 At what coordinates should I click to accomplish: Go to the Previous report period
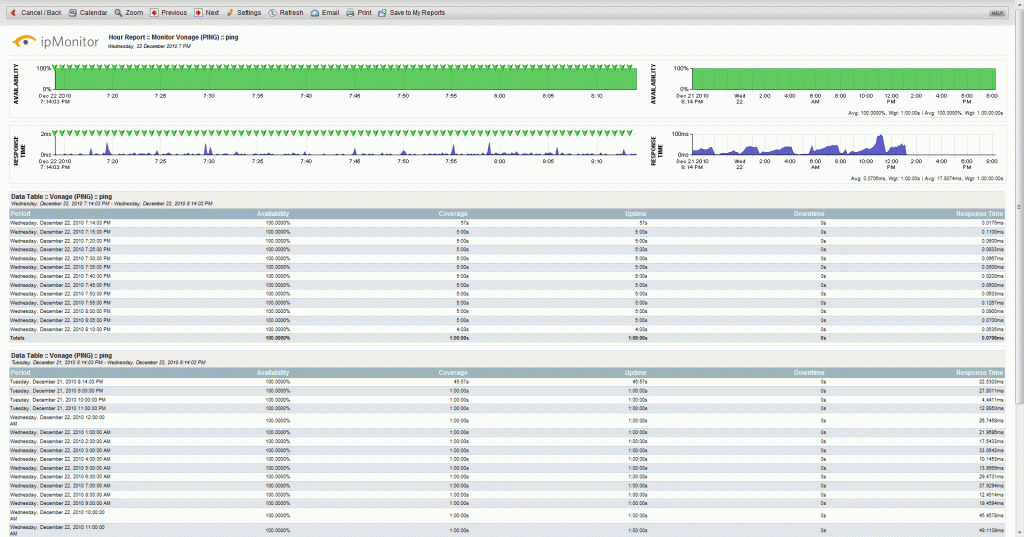(x=154, y=12)
